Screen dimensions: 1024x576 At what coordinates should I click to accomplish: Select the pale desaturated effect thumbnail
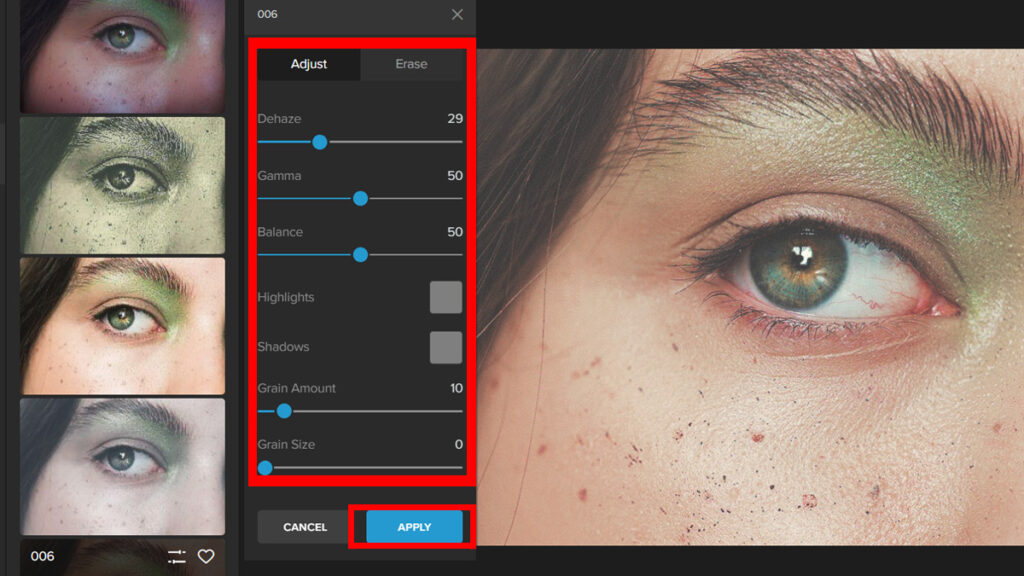coord(122,466)
